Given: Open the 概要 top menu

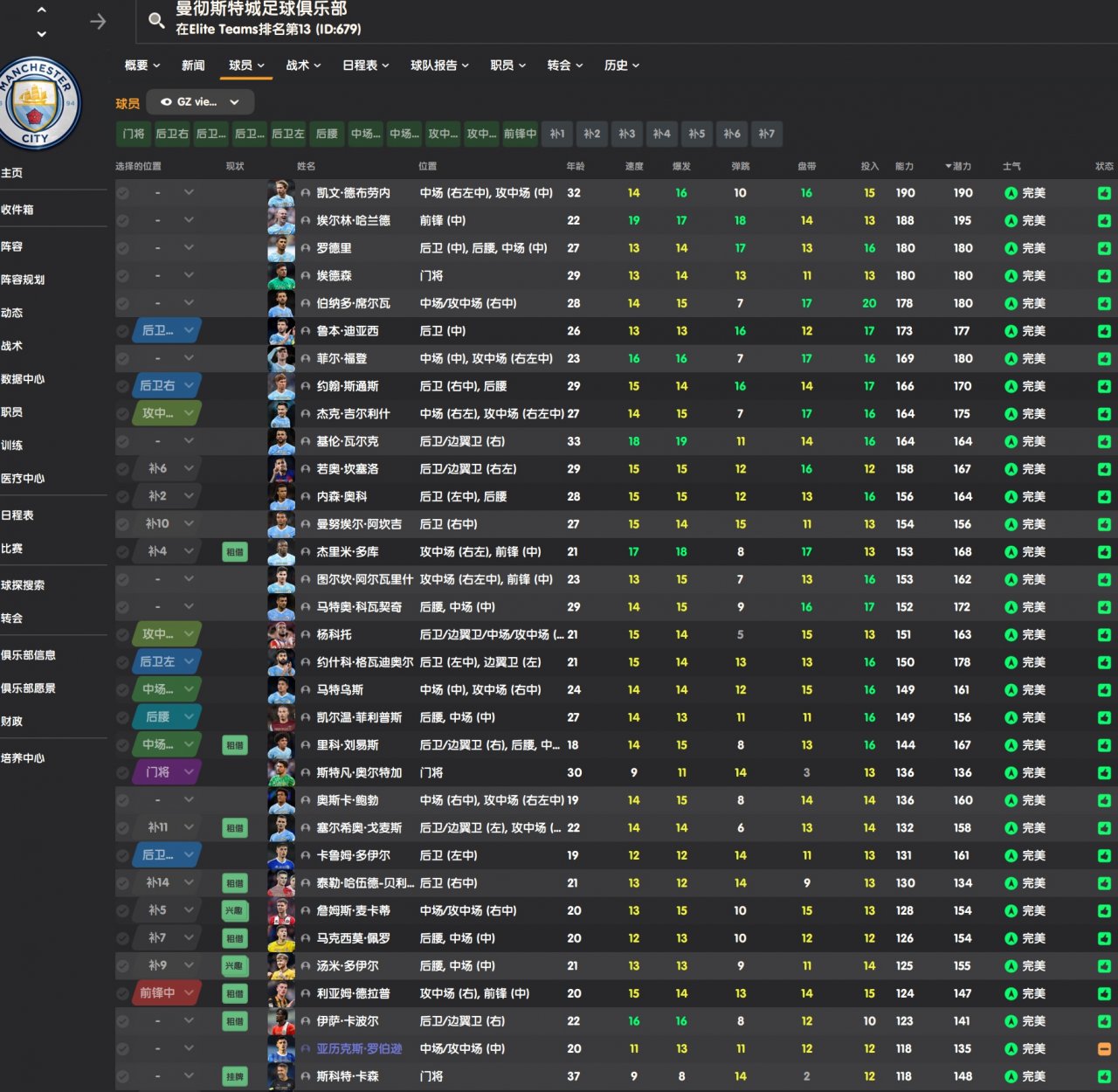Looking at the screenshot, I should pos(142,66).
